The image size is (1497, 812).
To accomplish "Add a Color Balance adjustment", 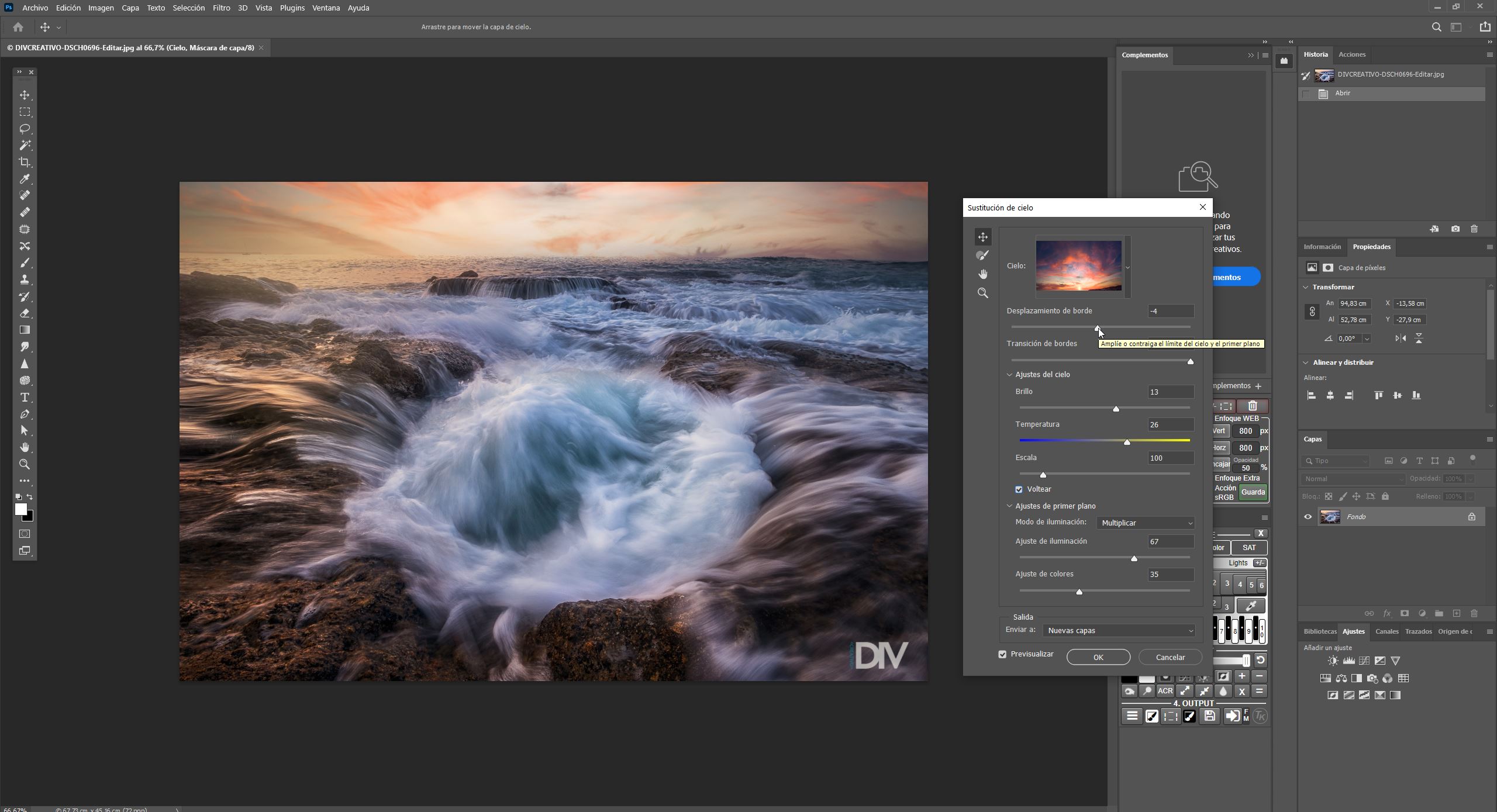I will [x=1341, y=679].
